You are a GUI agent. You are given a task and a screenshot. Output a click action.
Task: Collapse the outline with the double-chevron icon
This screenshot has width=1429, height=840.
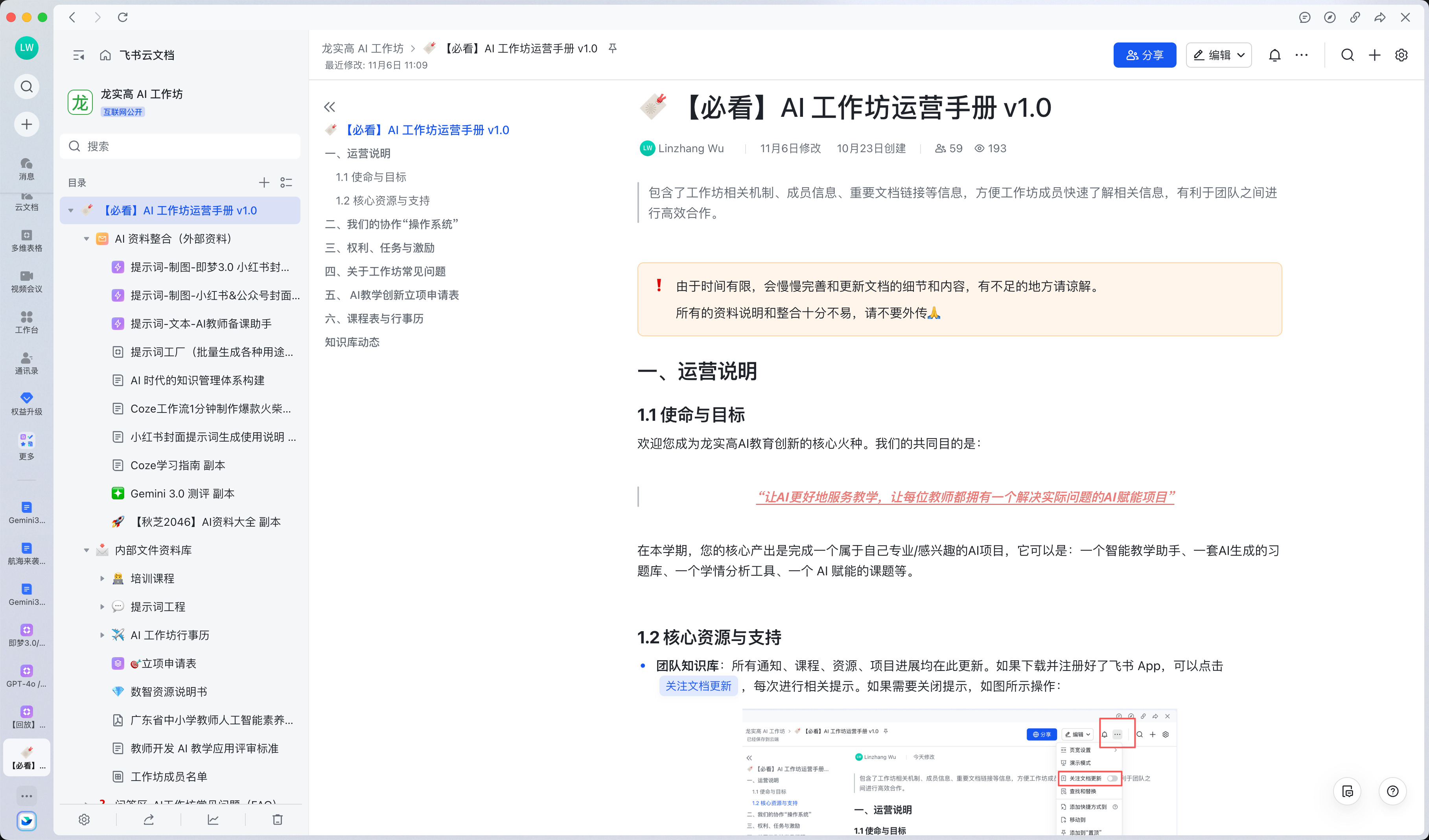click(330, 107)
